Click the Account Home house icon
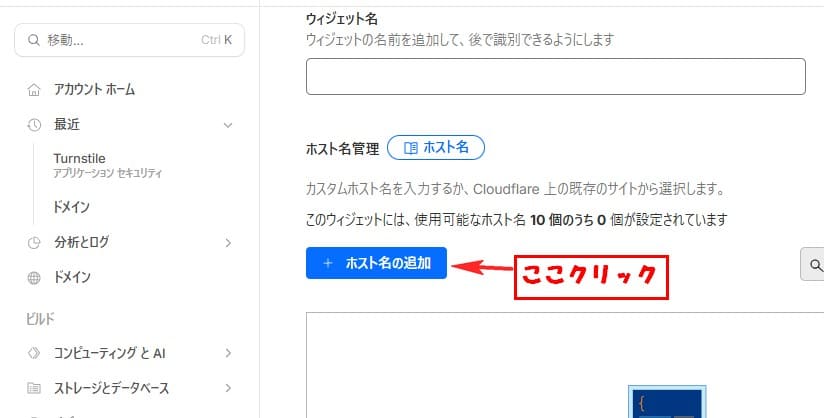 point(34,90)
